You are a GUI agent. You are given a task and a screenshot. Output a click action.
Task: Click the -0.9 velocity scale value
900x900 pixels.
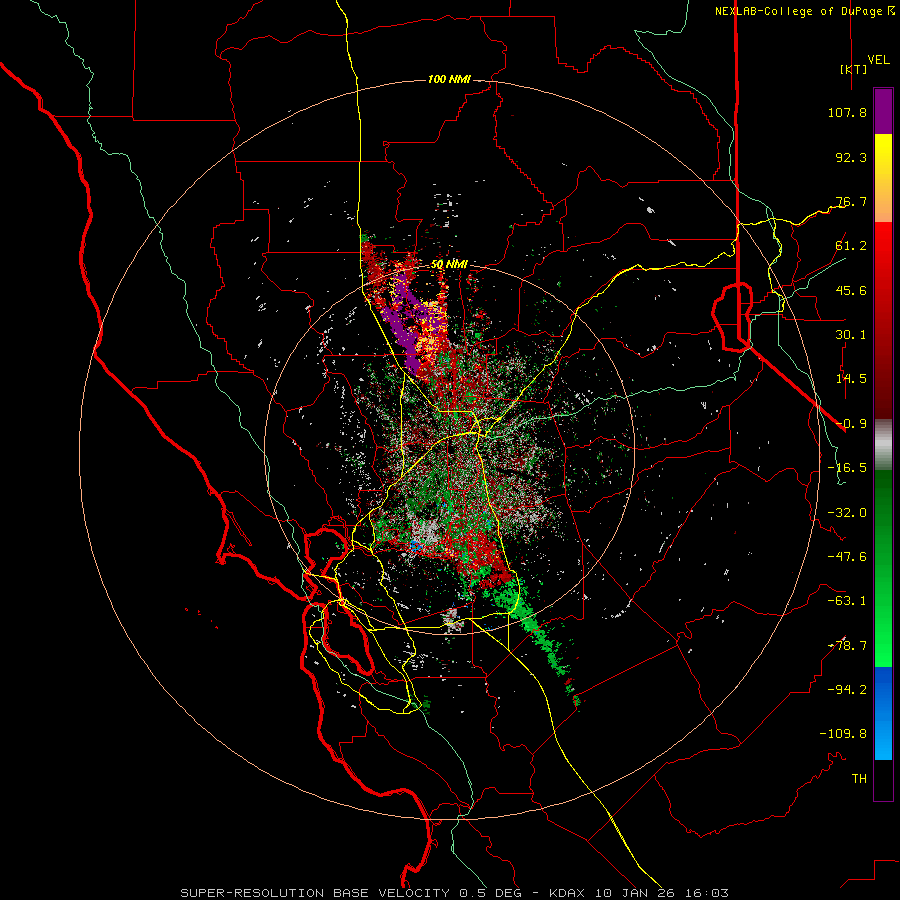(x=851, y=424)
